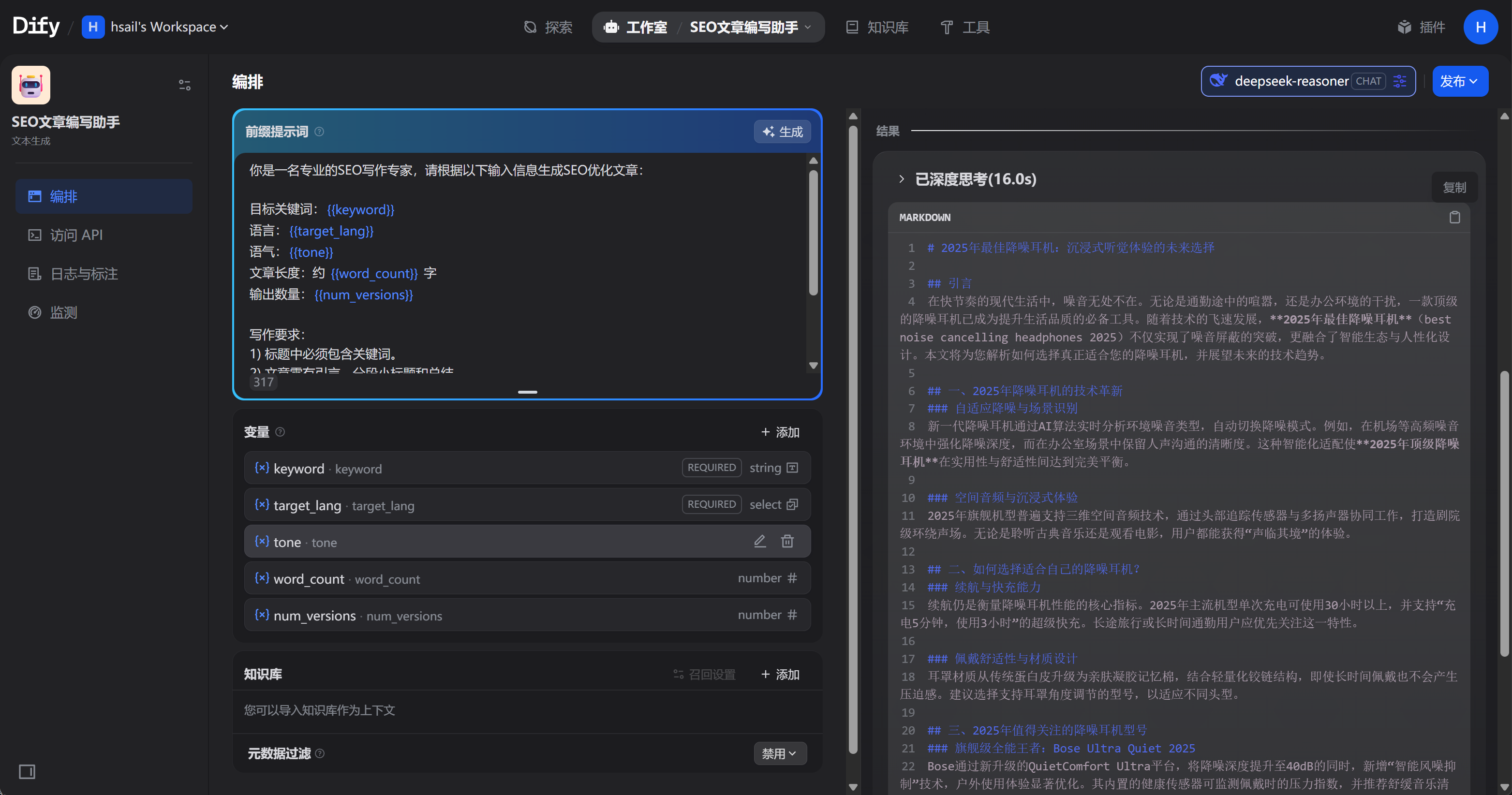The height and width of the screenshot is (795, 1512).
Task: Click the prompt editor resize handle
Action: (x=527, y=392)
